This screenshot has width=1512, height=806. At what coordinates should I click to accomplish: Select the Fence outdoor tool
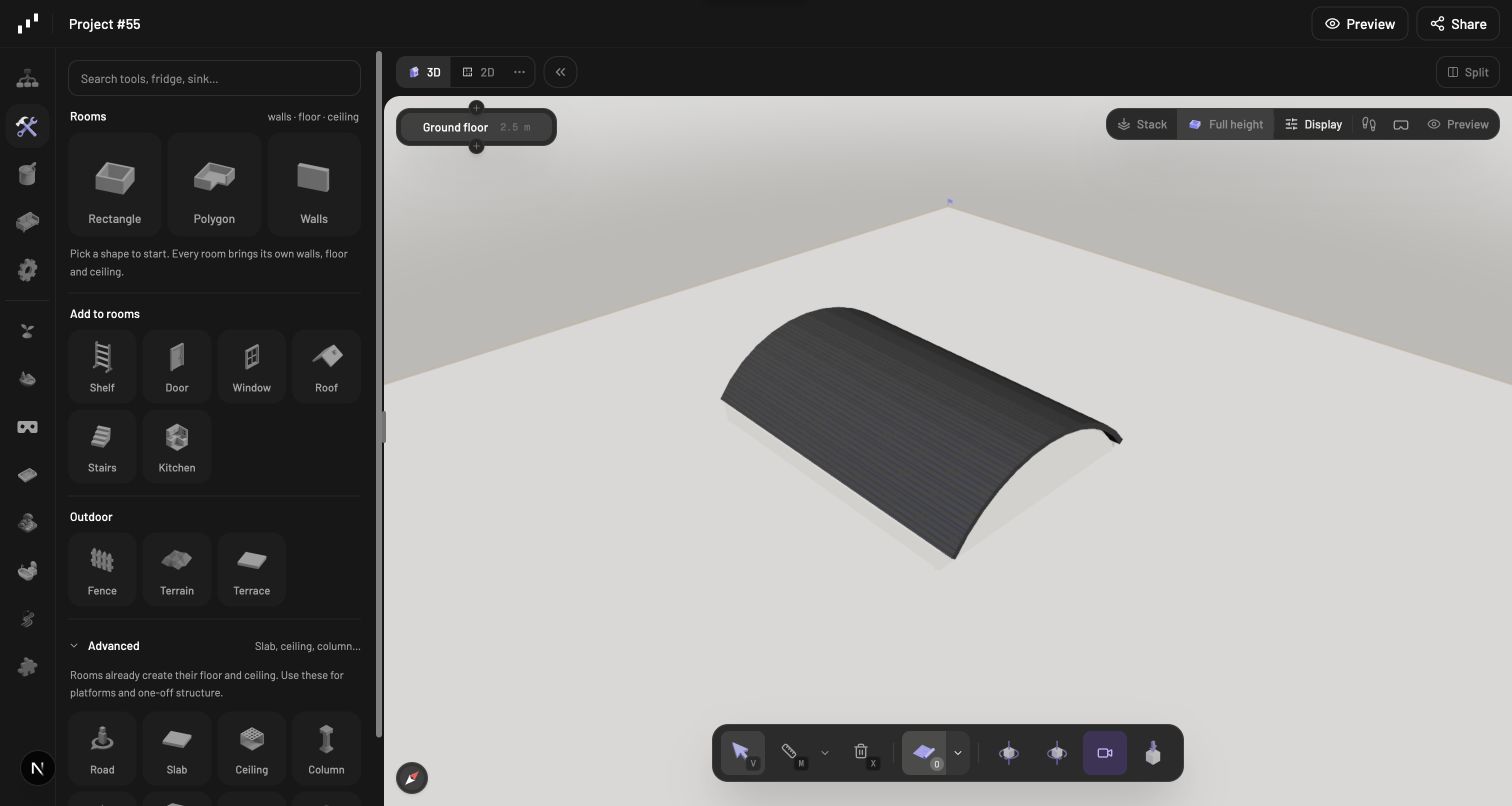click(102, 570)
